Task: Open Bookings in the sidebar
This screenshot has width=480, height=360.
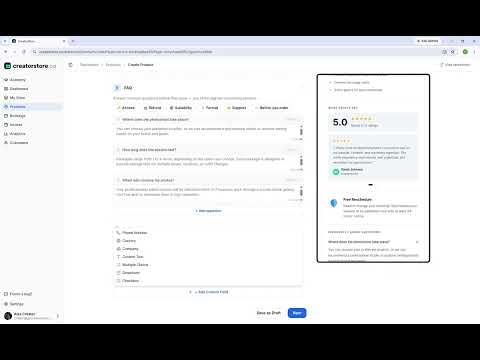Action: pyautogui.click(x=15, y=116)
